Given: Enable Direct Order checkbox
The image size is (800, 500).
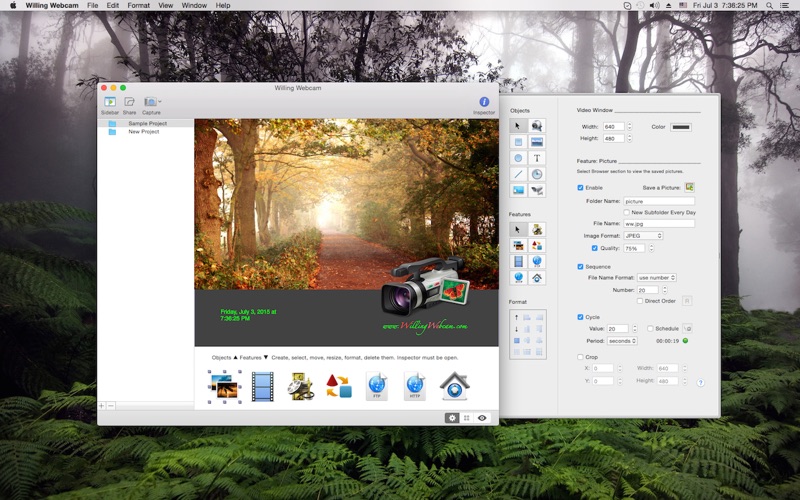Looking at the screenshot, I should coord(640,301).
